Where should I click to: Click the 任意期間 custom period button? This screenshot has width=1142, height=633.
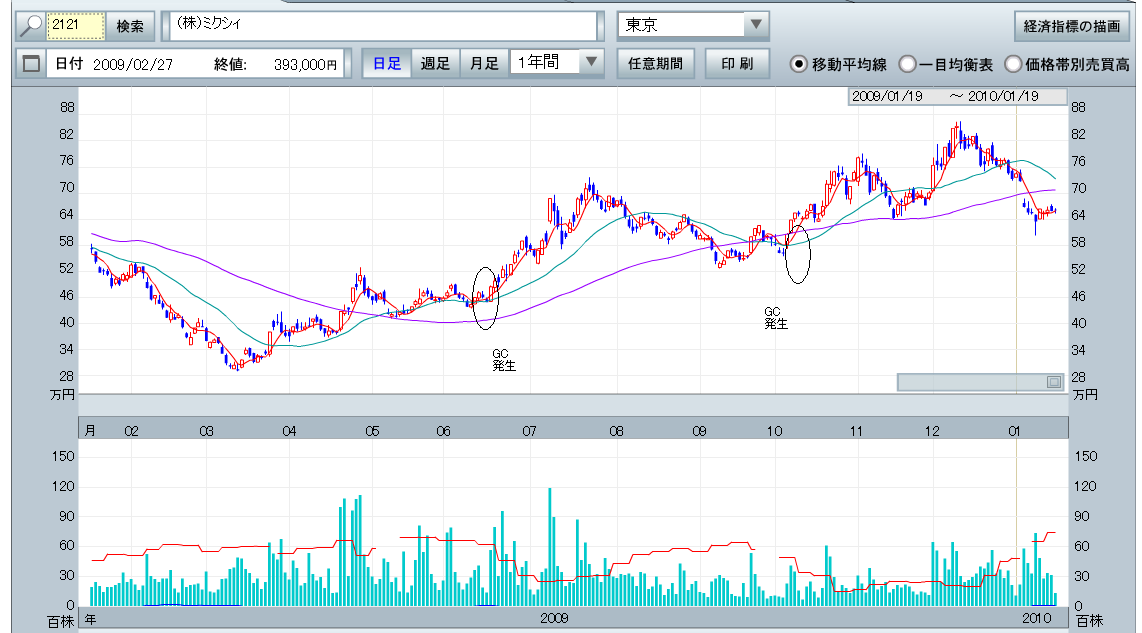tap(655, 64)
